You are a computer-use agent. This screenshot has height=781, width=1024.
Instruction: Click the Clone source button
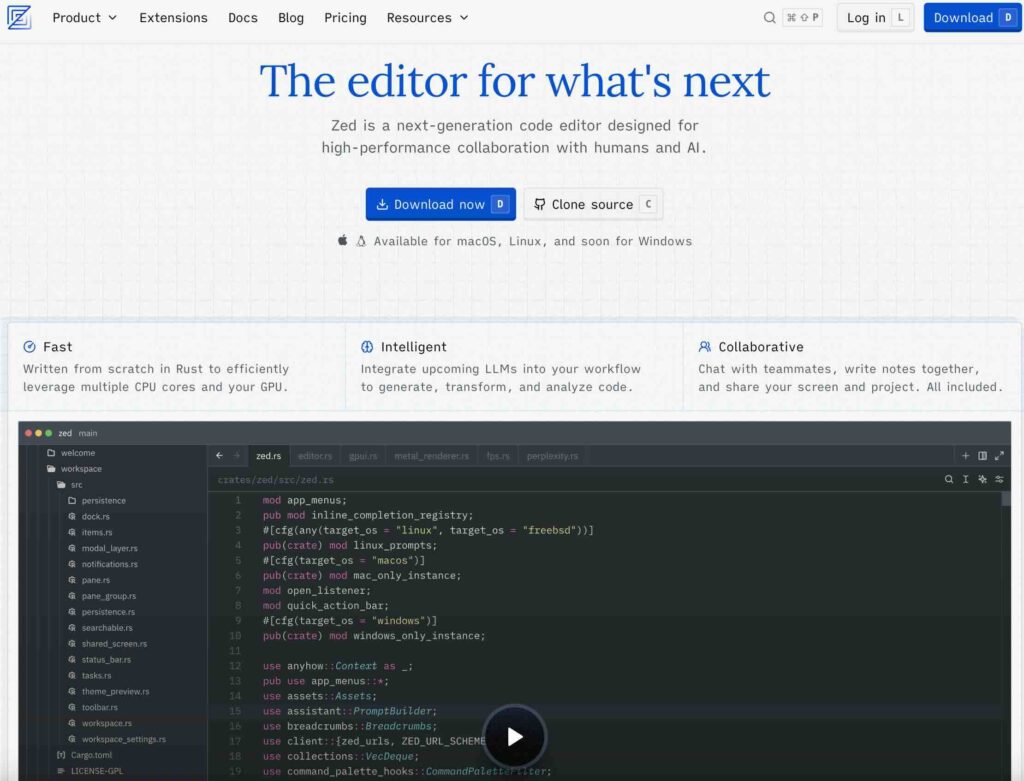point(594,204)
